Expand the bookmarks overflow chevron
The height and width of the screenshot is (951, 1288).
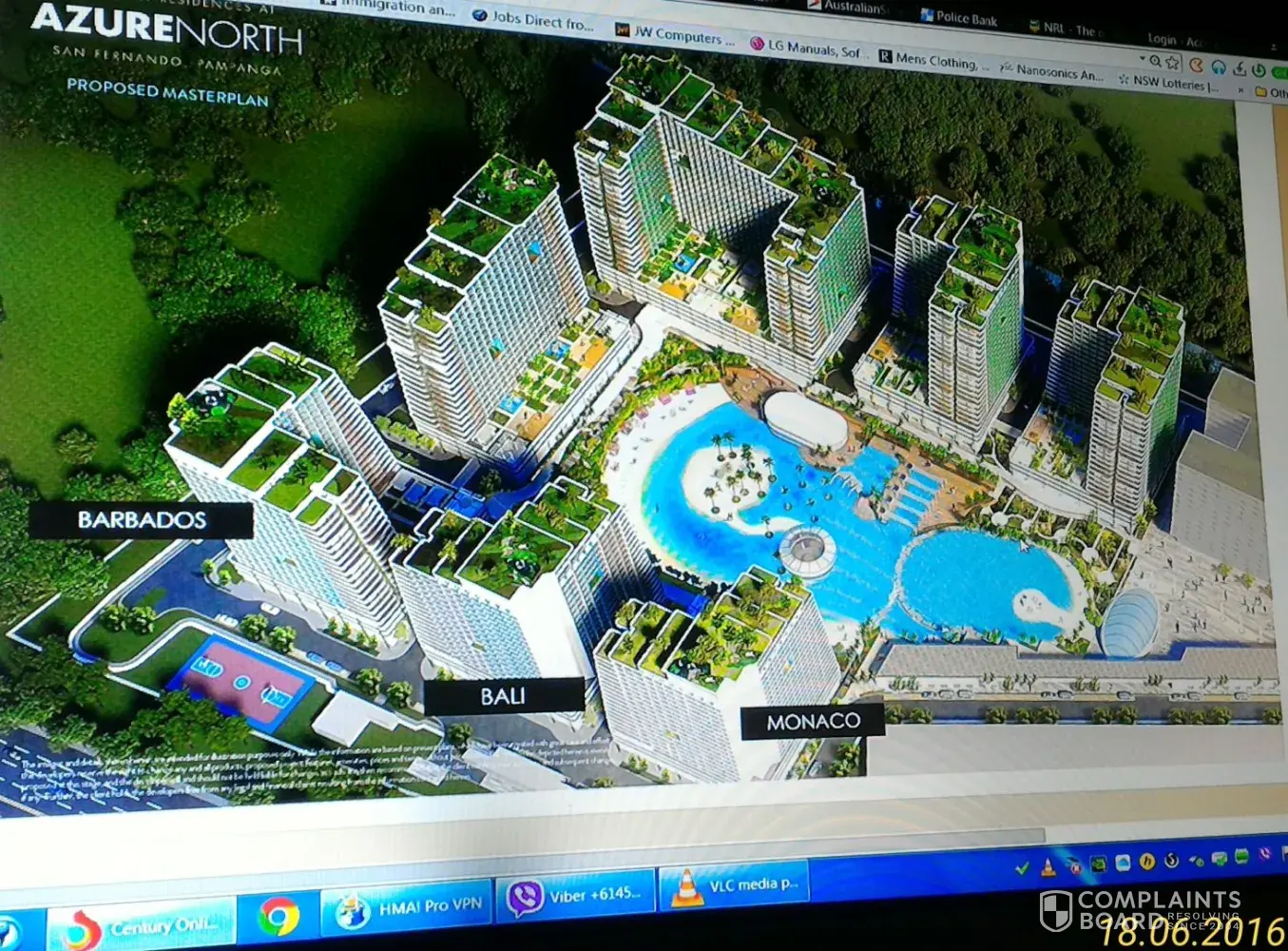(x=1240, y=89)
